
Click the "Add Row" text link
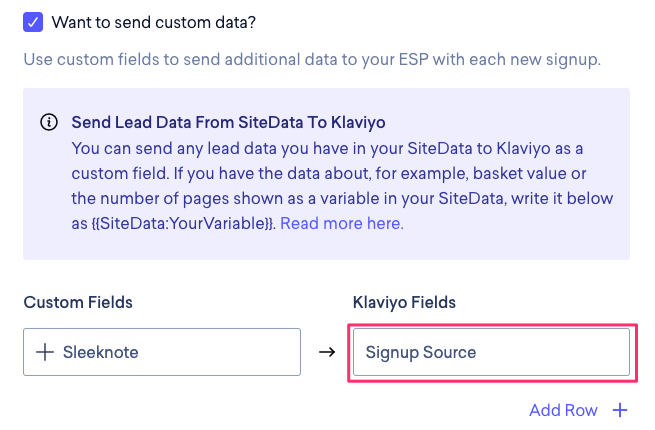[563, 410]
